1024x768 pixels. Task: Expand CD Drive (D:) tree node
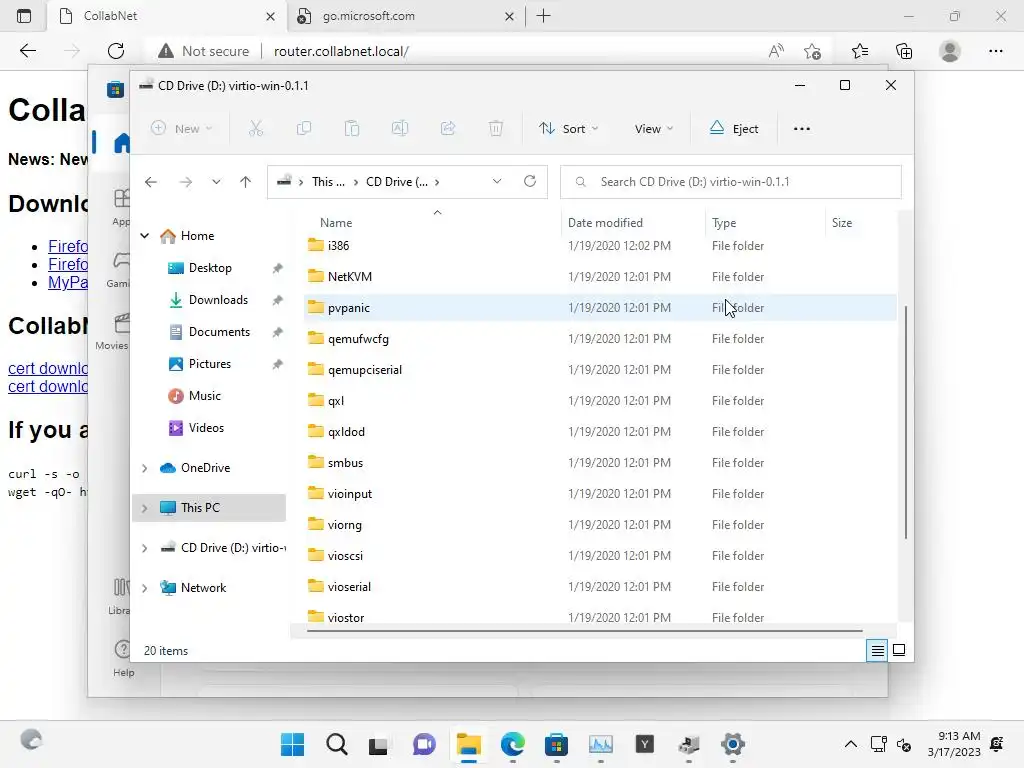tap(144, 548)
